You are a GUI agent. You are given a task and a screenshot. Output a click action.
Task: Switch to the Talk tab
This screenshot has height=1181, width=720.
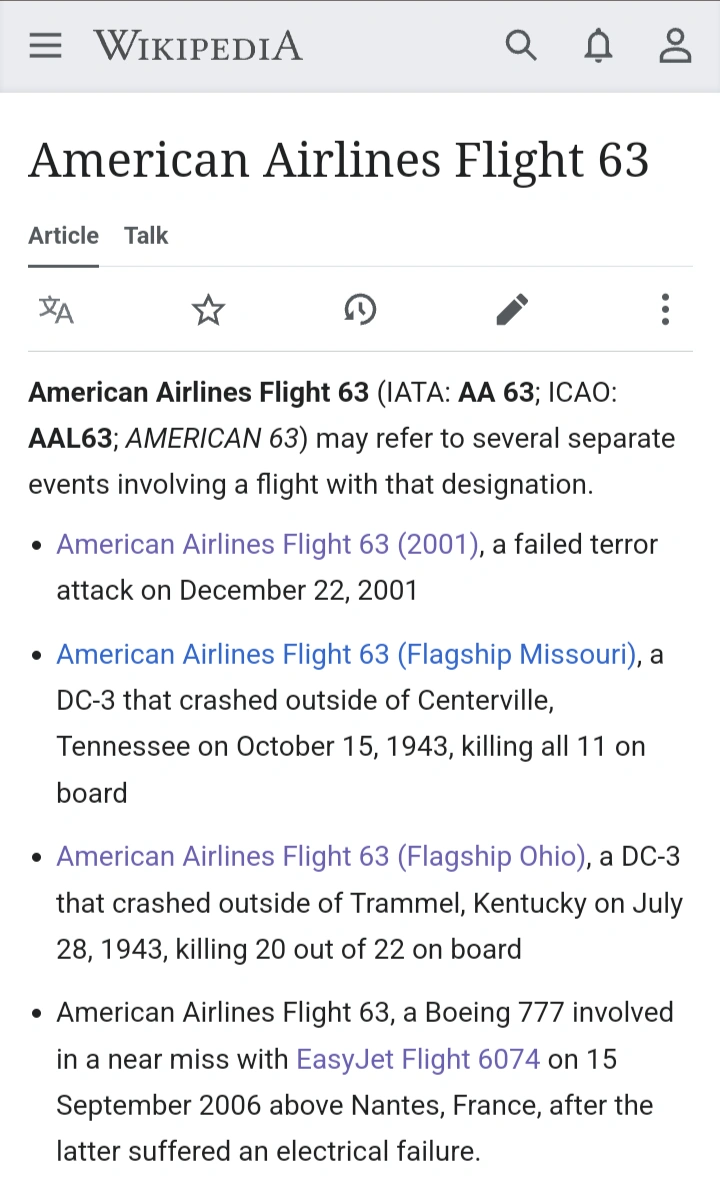click(x=146, y=236)
